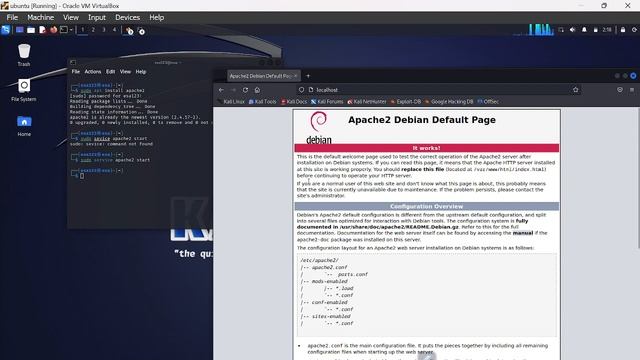
Task: Open the Kali Docs bookmark
Action: [294, 102]
